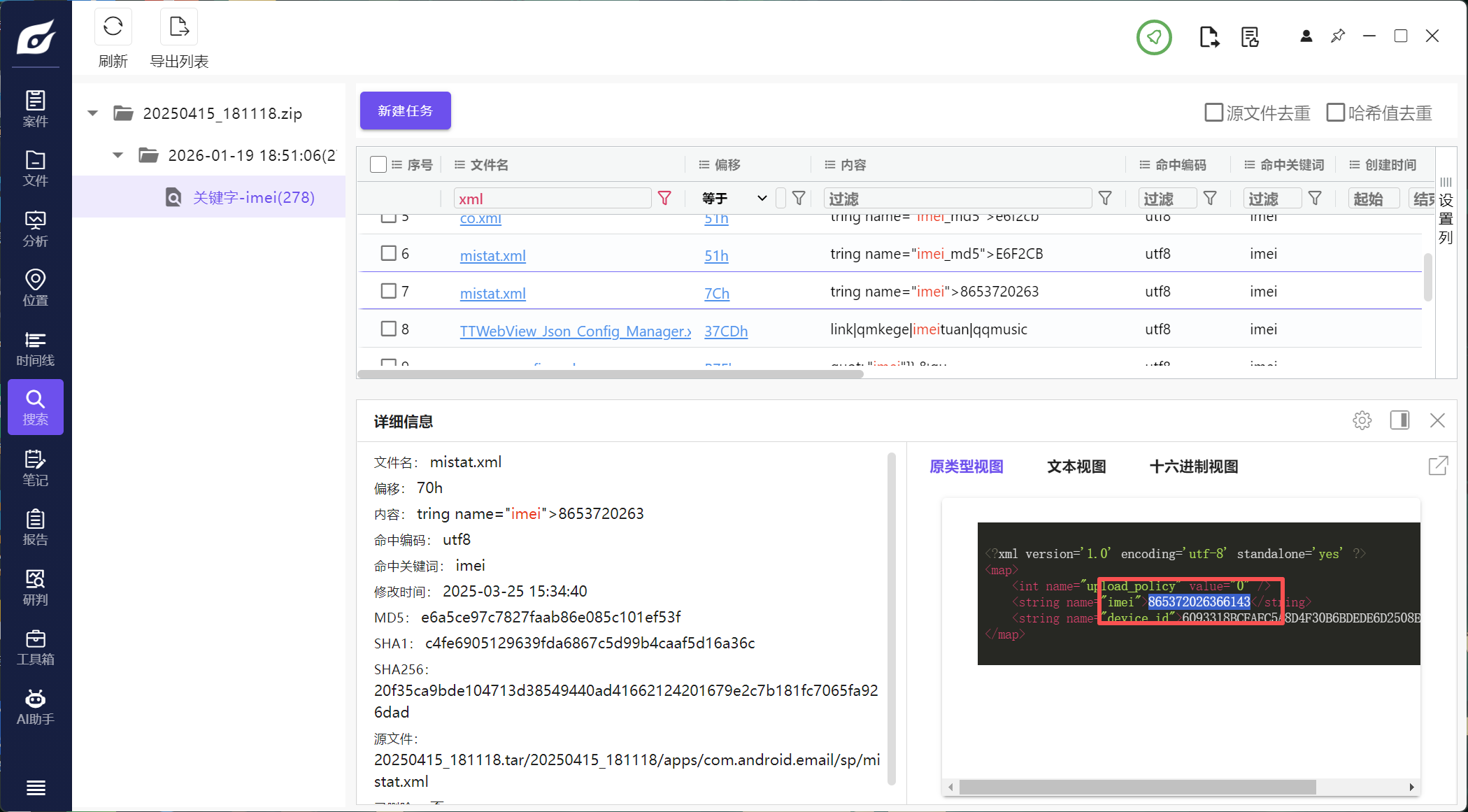Enable 哈希值去重 checkbox
The height and width of the screenshot is (812, 1468).
click(x=1335, y=113)
